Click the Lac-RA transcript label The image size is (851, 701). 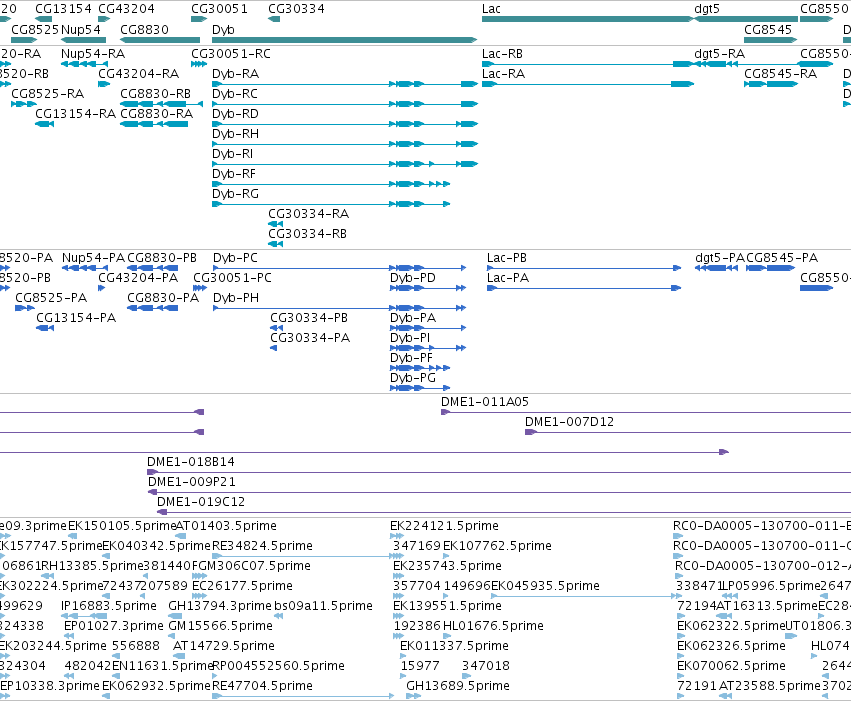504,74
